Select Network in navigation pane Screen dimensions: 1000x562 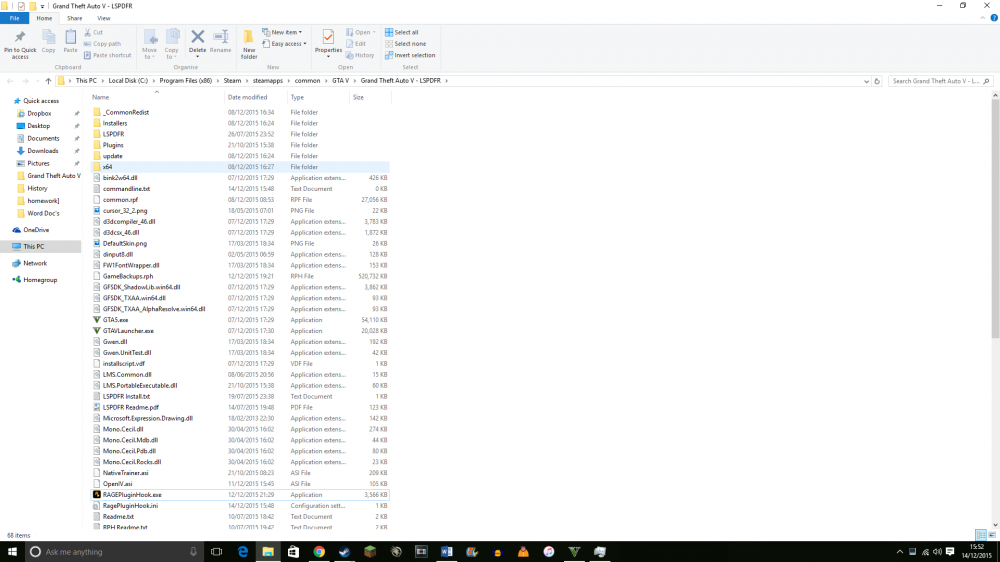tap(35, 263)
